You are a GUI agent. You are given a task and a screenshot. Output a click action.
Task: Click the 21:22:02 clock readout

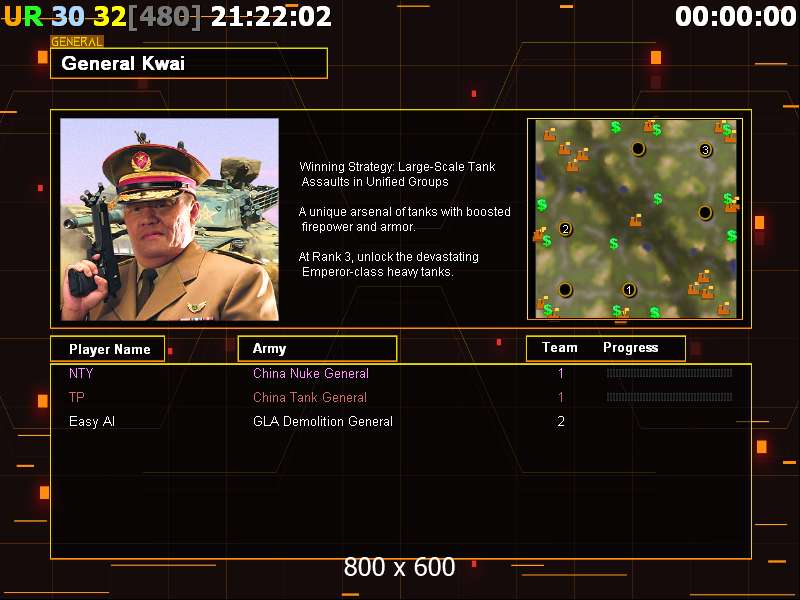(x=271, y=16)
